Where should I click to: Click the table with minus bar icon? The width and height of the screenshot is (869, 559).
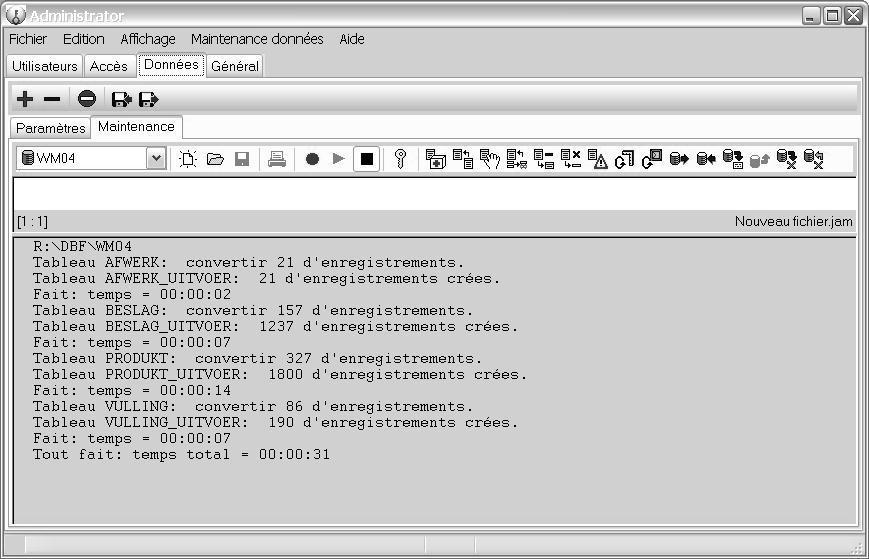click(544, 159)
